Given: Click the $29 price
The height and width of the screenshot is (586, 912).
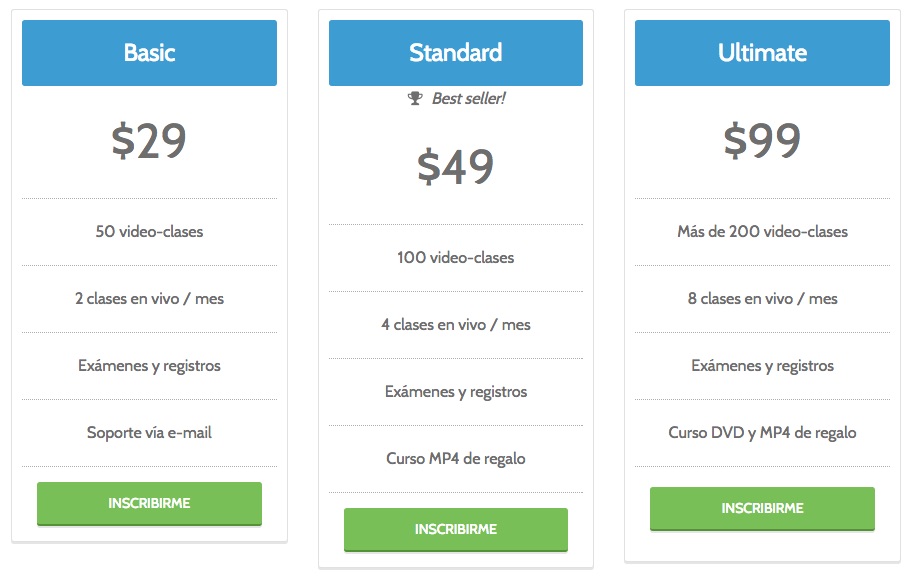Looking at the screenshot, I should click(149, 141).
